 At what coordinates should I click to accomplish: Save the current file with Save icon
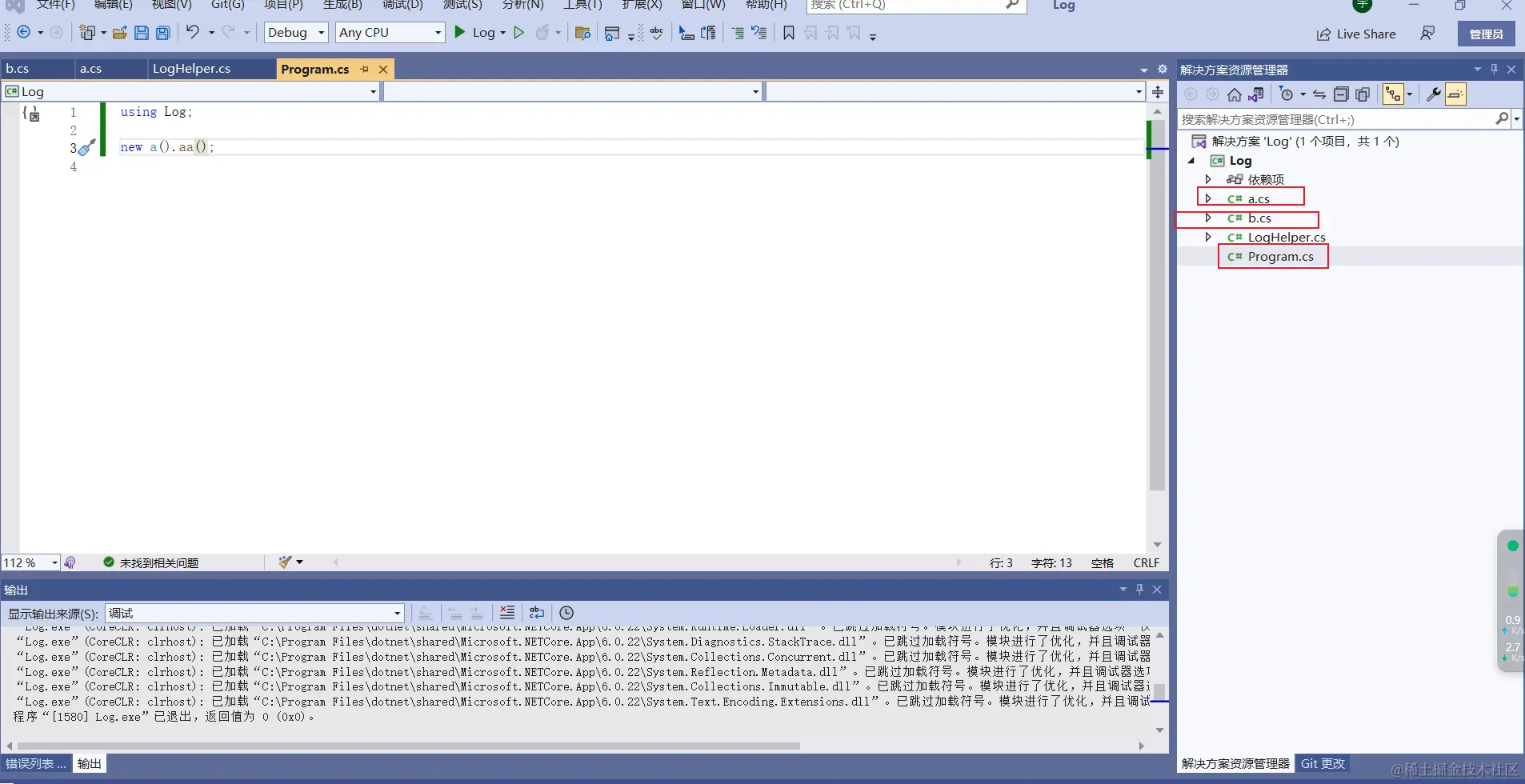click(142, 33)
